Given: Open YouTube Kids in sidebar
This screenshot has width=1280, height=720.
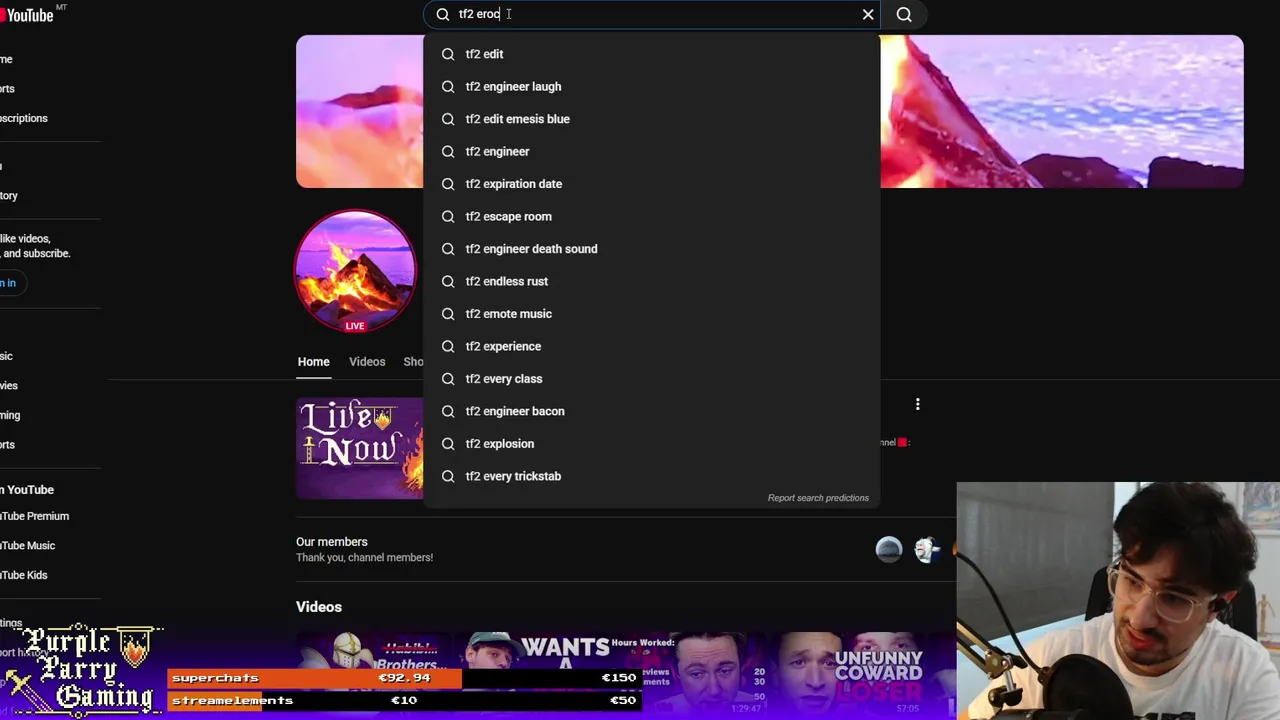Looking at the screenshot, I should click(24, 575).
